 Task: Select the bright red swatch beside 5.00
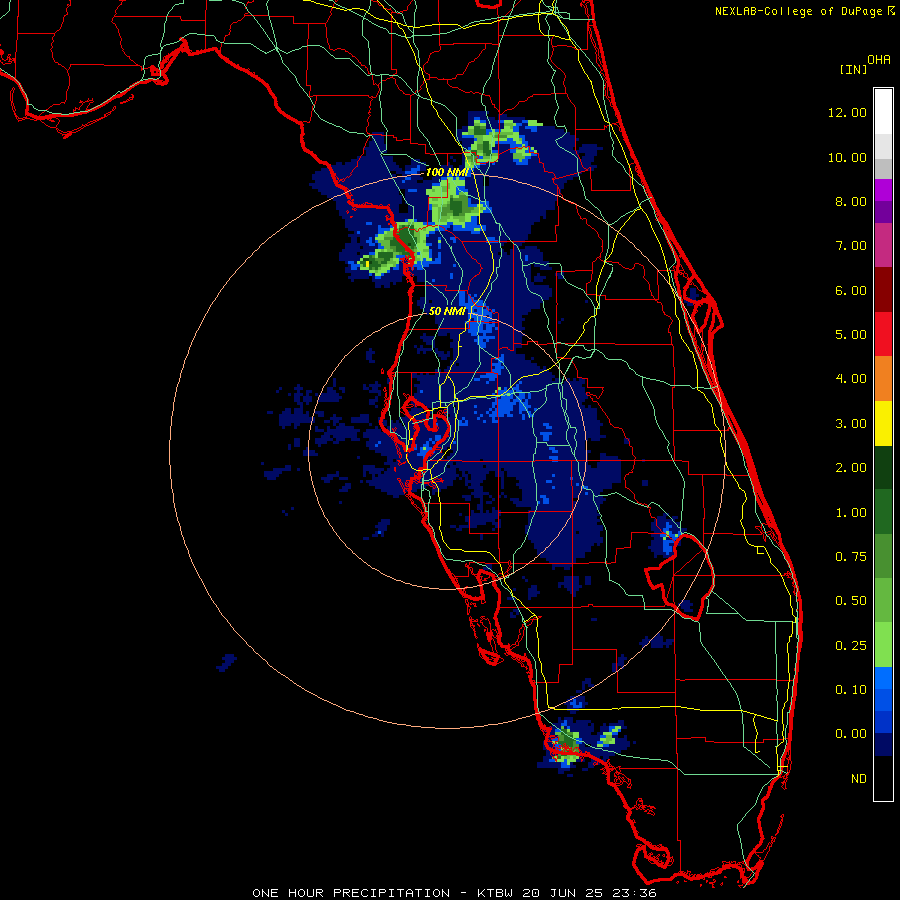coord(883,334)
